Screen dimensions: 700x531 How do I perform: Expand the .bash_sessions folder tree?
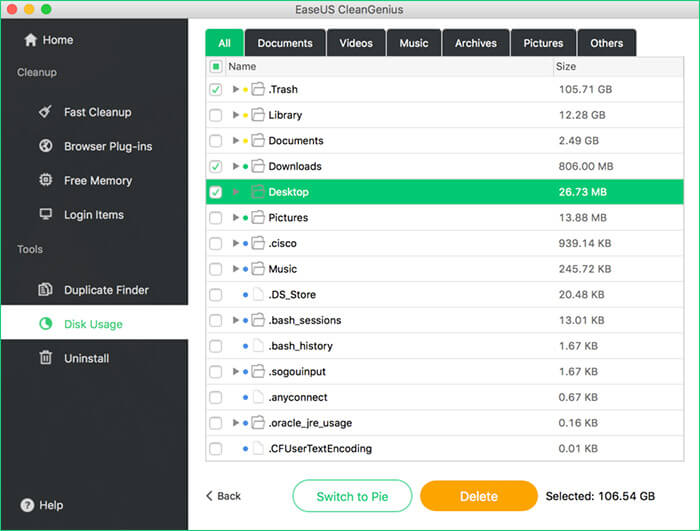[x=236, y=320]
